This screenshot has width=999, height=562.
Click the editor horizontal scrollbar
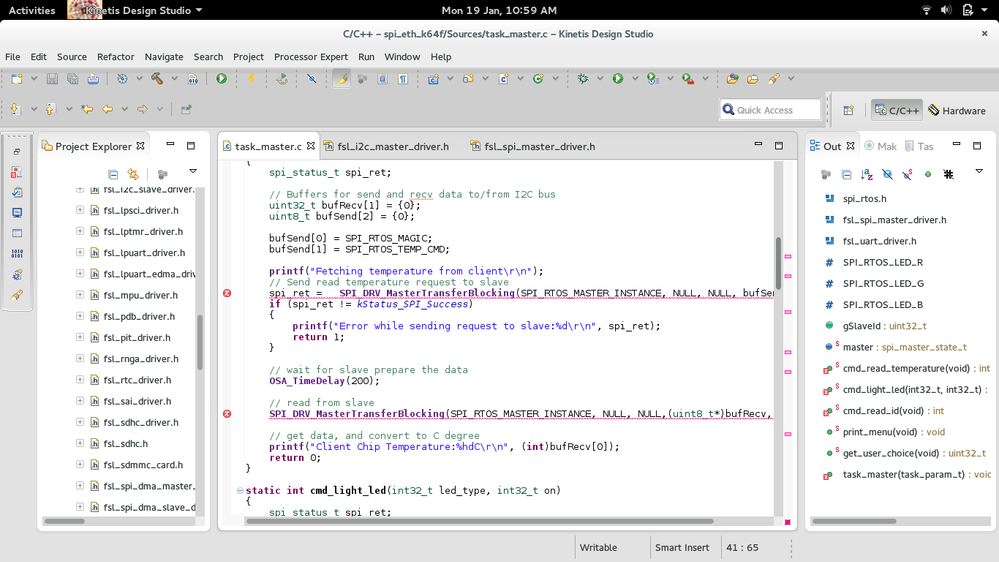pos(479,521)
